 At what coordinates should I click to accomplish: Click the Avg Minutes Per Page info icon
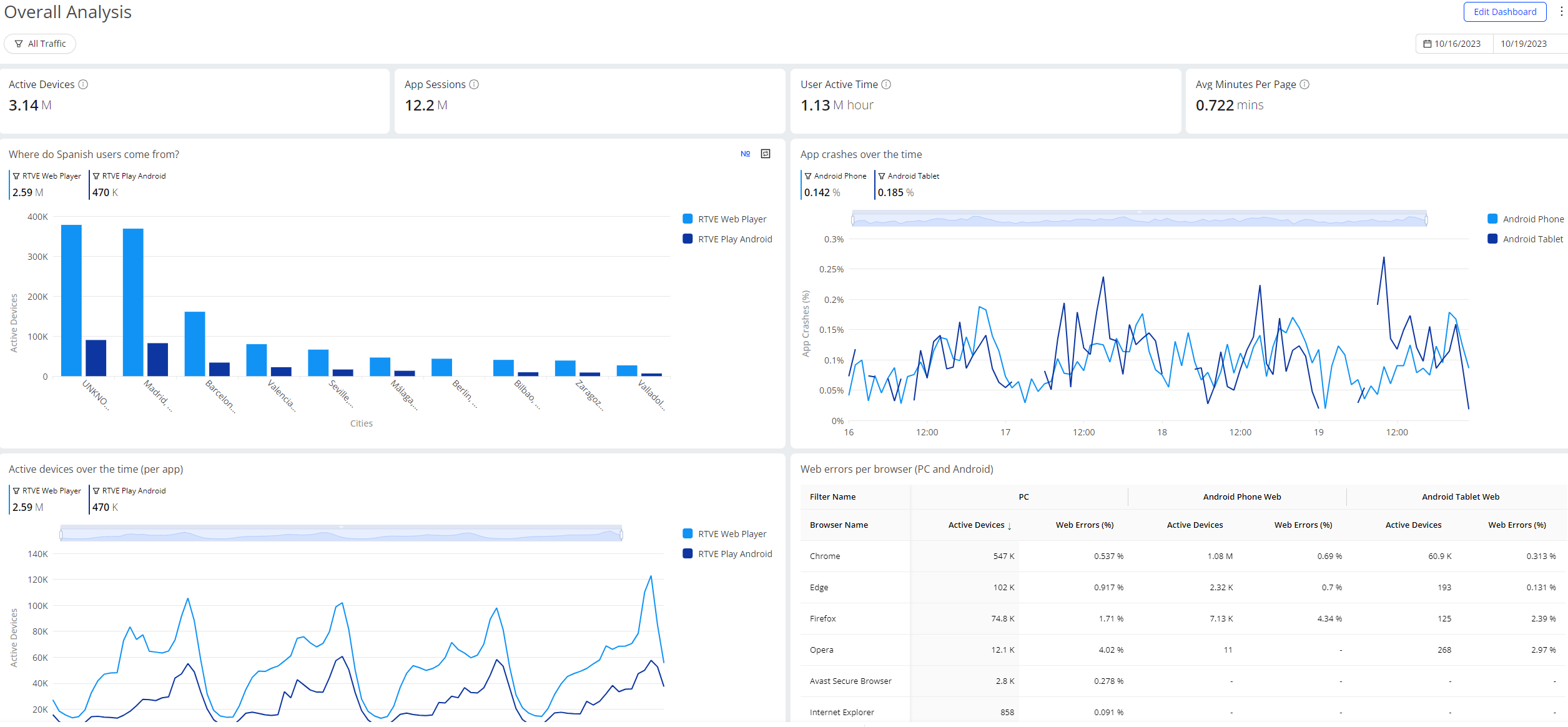pyautogui.click(x=1304, y=84)
